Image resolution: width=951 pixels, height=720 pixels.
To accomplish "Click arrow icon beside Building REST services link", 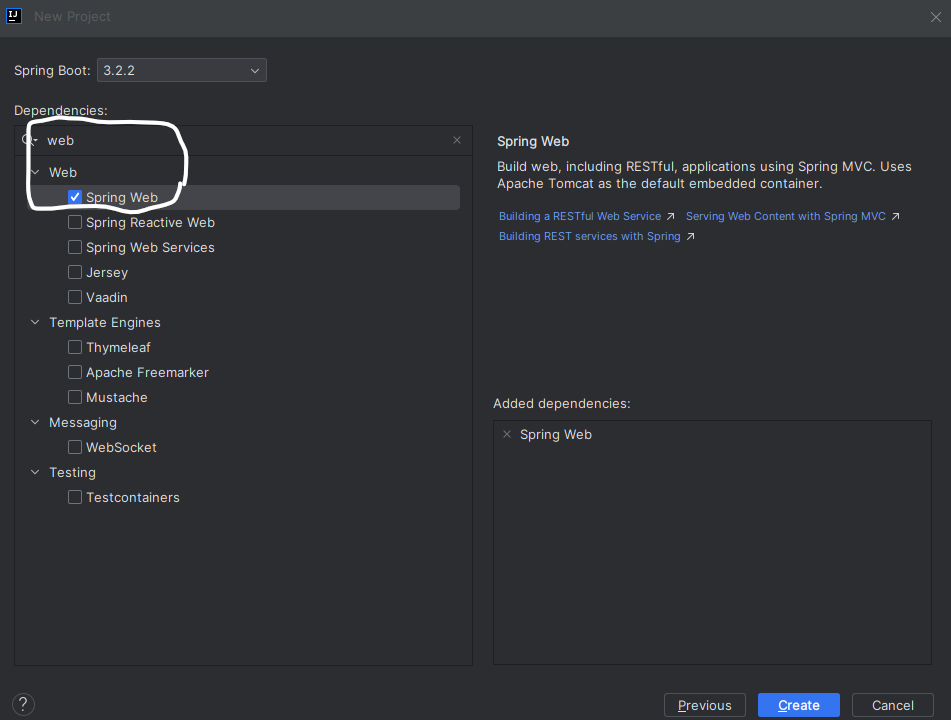I will 690,237.
